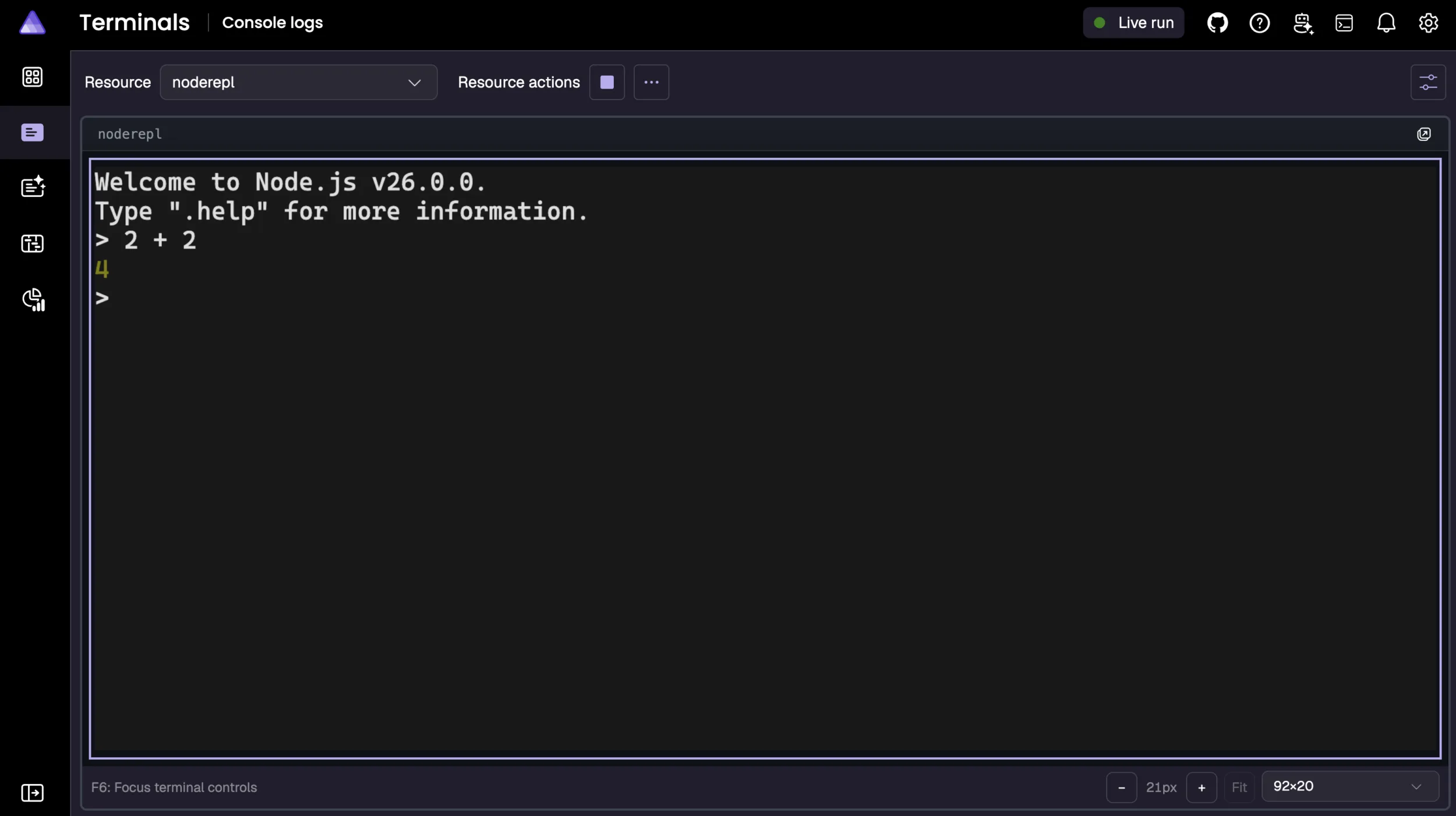Open the layout-panel sidebar icon
The width and height of the screenshot is (1456, 816).
(32, 243)
